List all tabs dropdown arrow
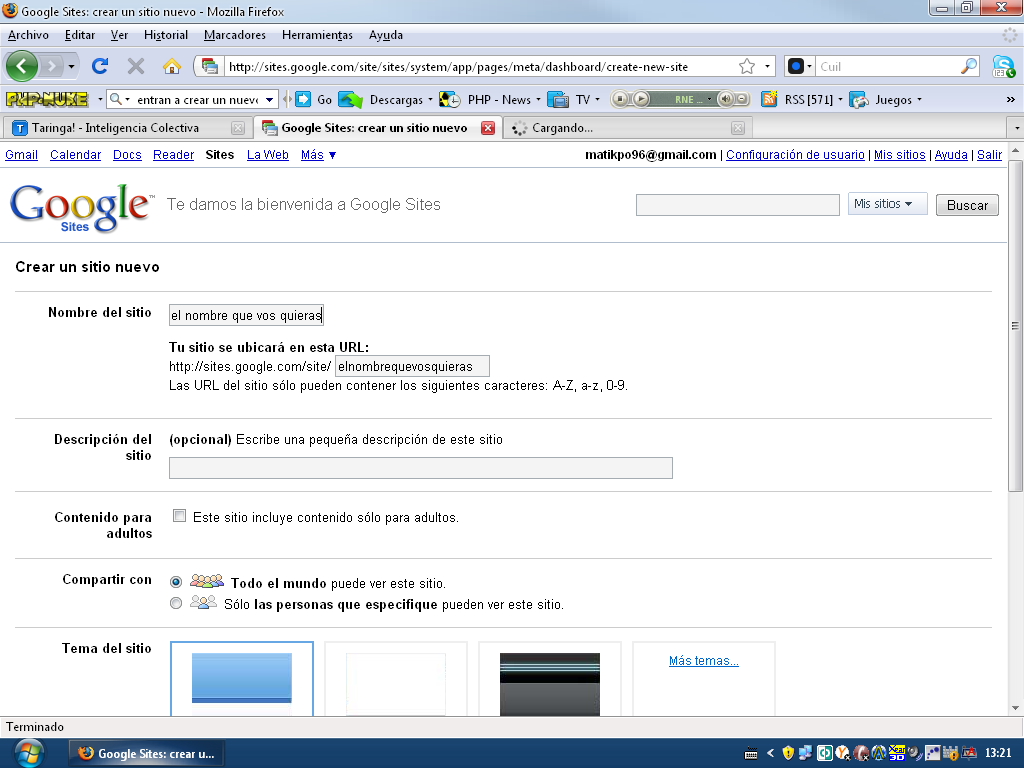Image resolution: width=1024 pixels, height=768 pixels. click(x=1016, y=128)
